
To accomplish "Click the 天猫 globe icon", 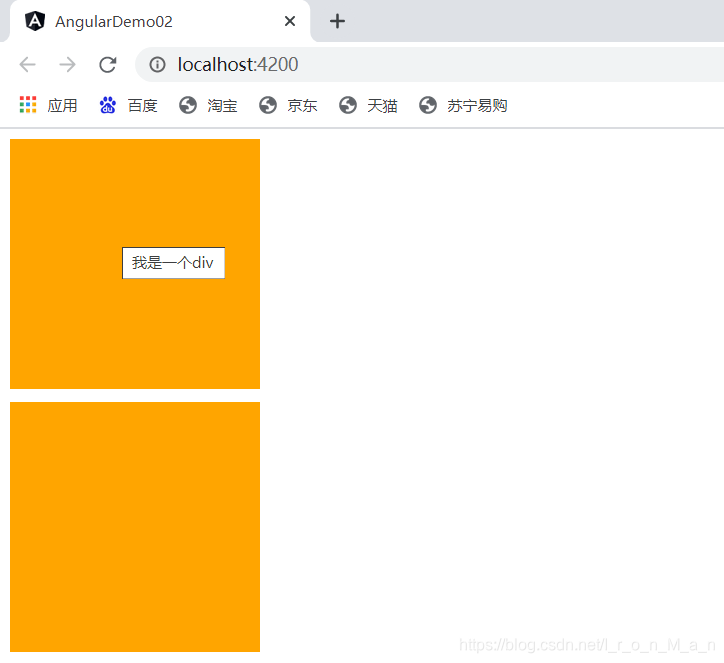I will pyautogui.click(x=348, y=105).
